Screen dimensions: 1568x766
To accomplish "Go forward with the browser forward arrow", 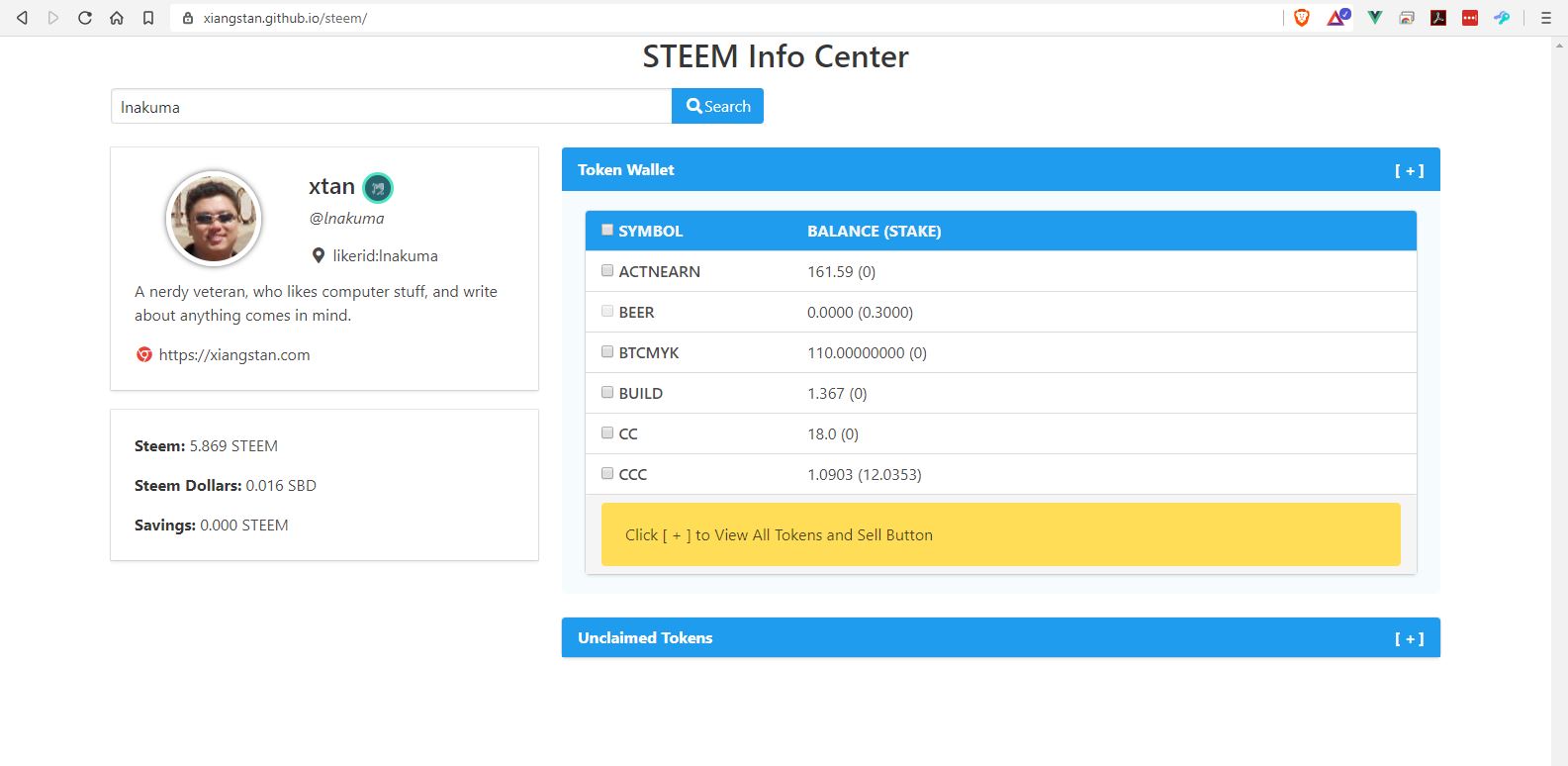I will tap(53, 18).
